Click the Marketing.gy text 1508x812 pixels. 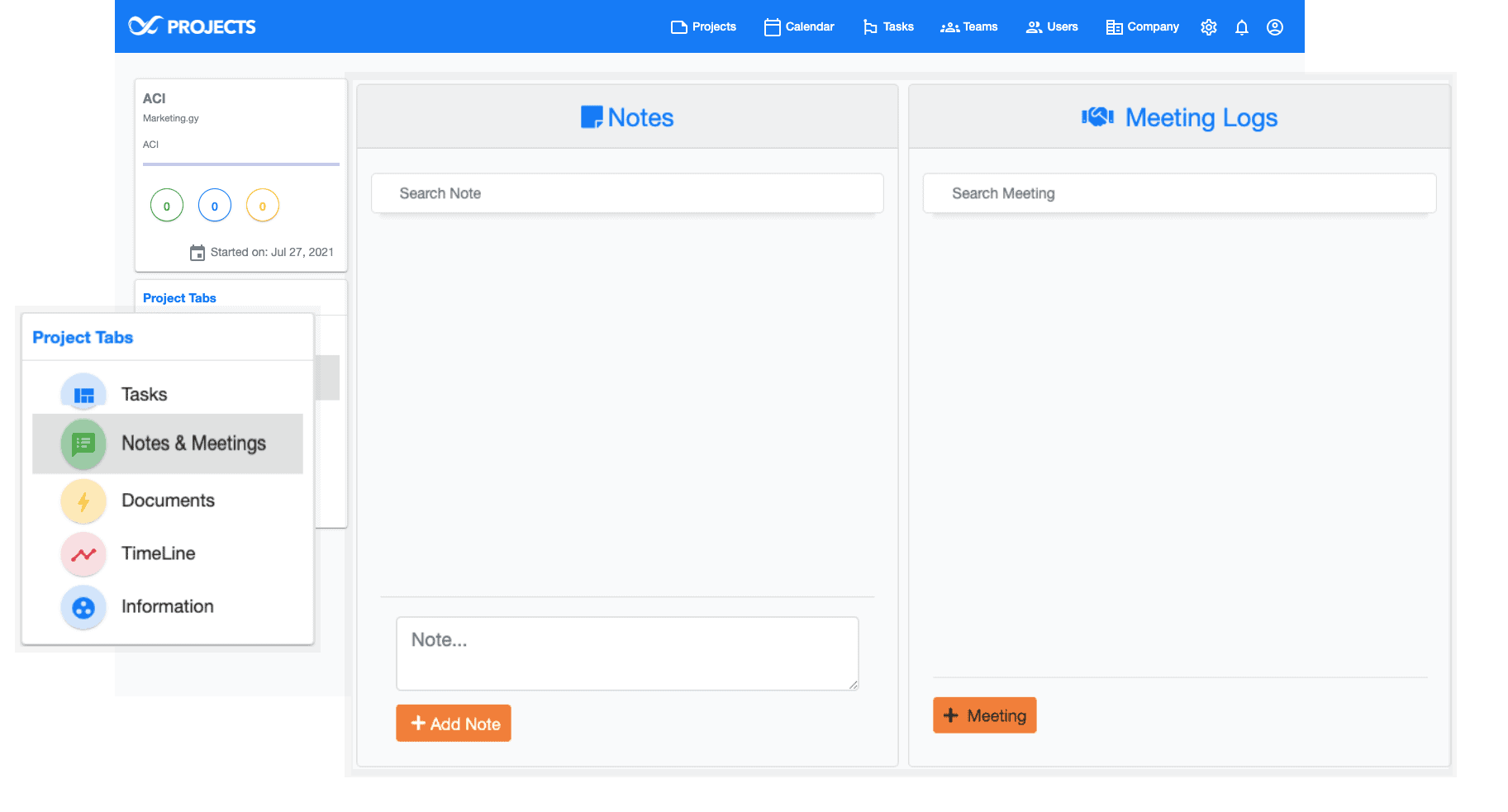(171, 118)
